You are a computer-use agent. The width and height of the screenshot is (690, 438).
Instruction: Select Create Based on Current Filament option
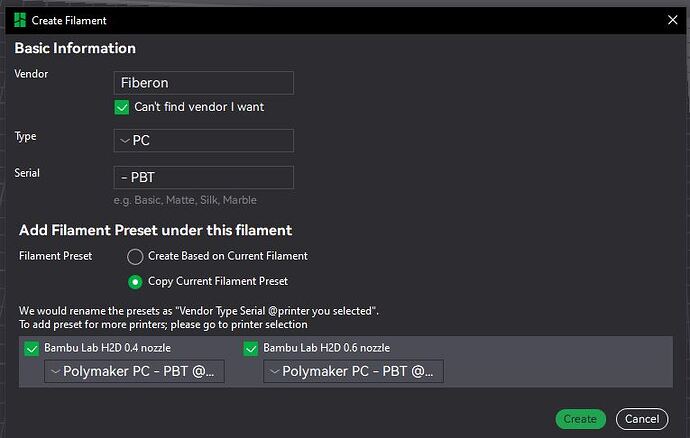[135, 256]
